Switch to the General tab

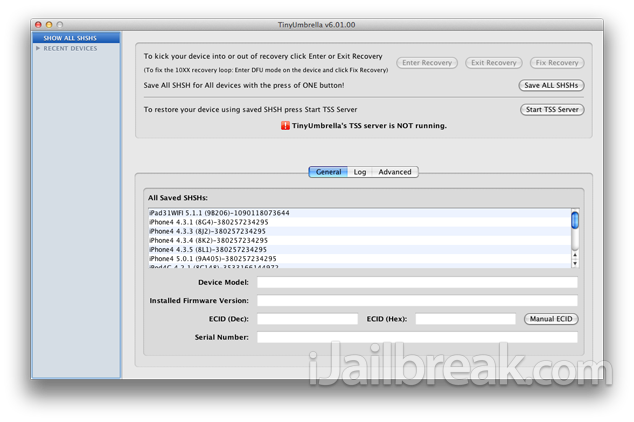pyautogui.click(x=328, y=172)
